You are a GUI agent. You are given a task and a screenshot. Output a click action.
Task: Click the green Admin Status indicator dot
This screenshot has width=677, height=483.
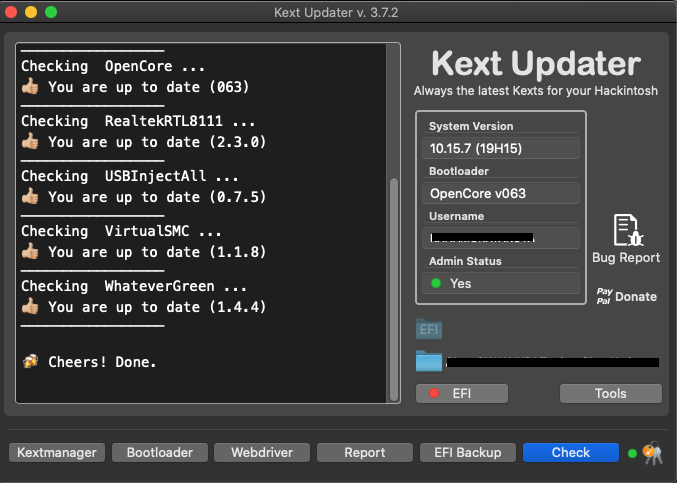click(436, 283)
